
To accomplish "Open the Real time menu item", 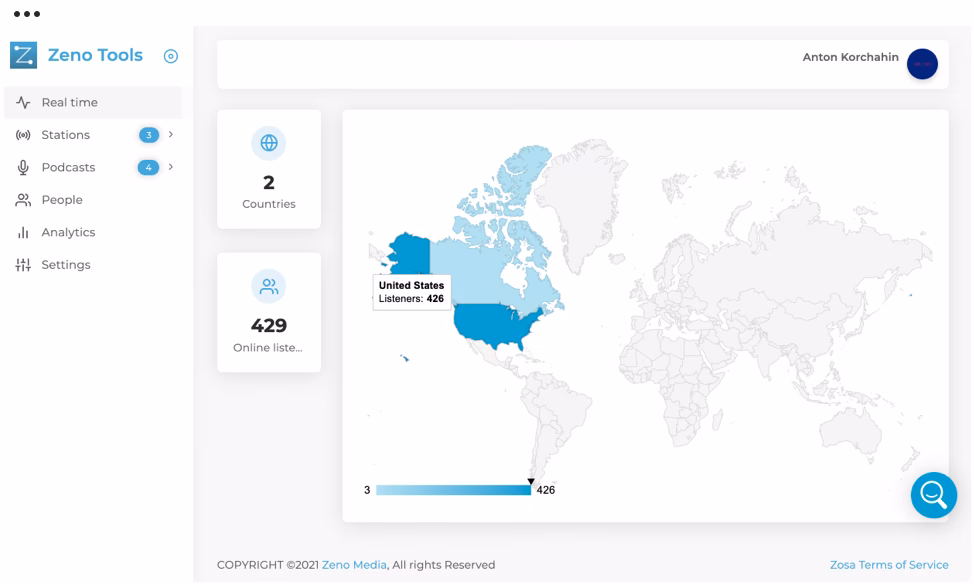I will (x=69, y=102).
